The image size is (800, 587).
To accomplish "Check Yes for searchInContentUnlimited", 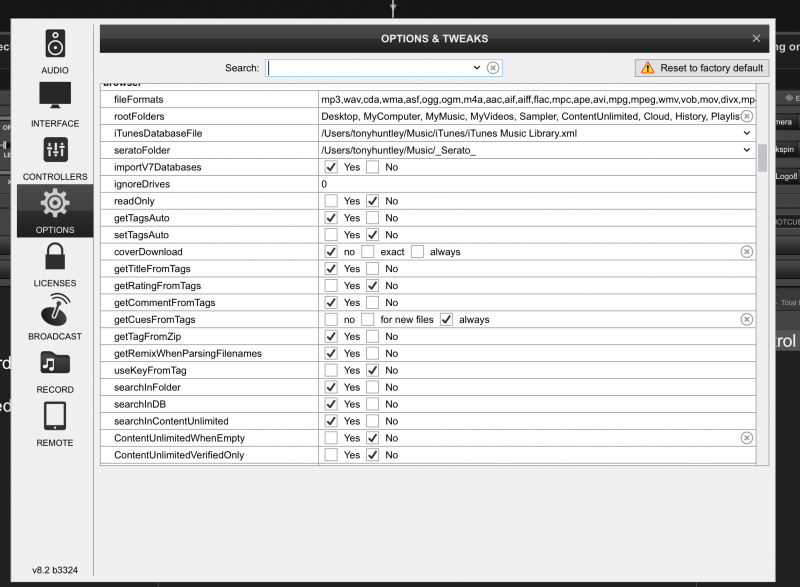I will click(x=331, y=421).
